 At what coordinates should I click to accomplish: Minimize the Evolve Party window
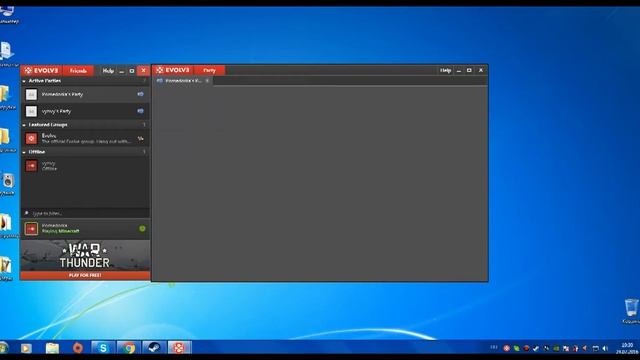(459, 71)
